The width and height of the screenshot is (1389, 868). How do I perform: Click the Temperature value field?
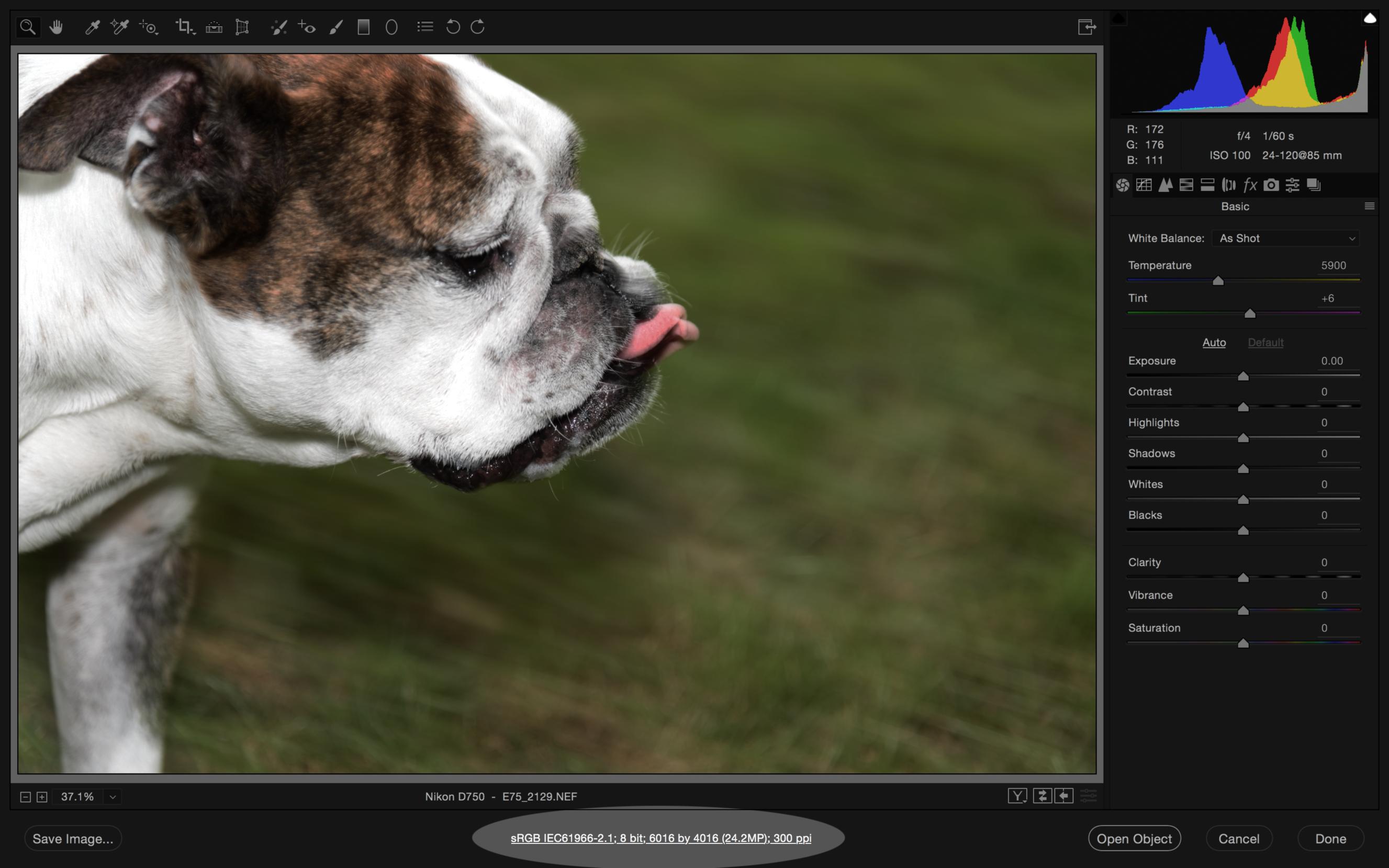click(1334, 265)
